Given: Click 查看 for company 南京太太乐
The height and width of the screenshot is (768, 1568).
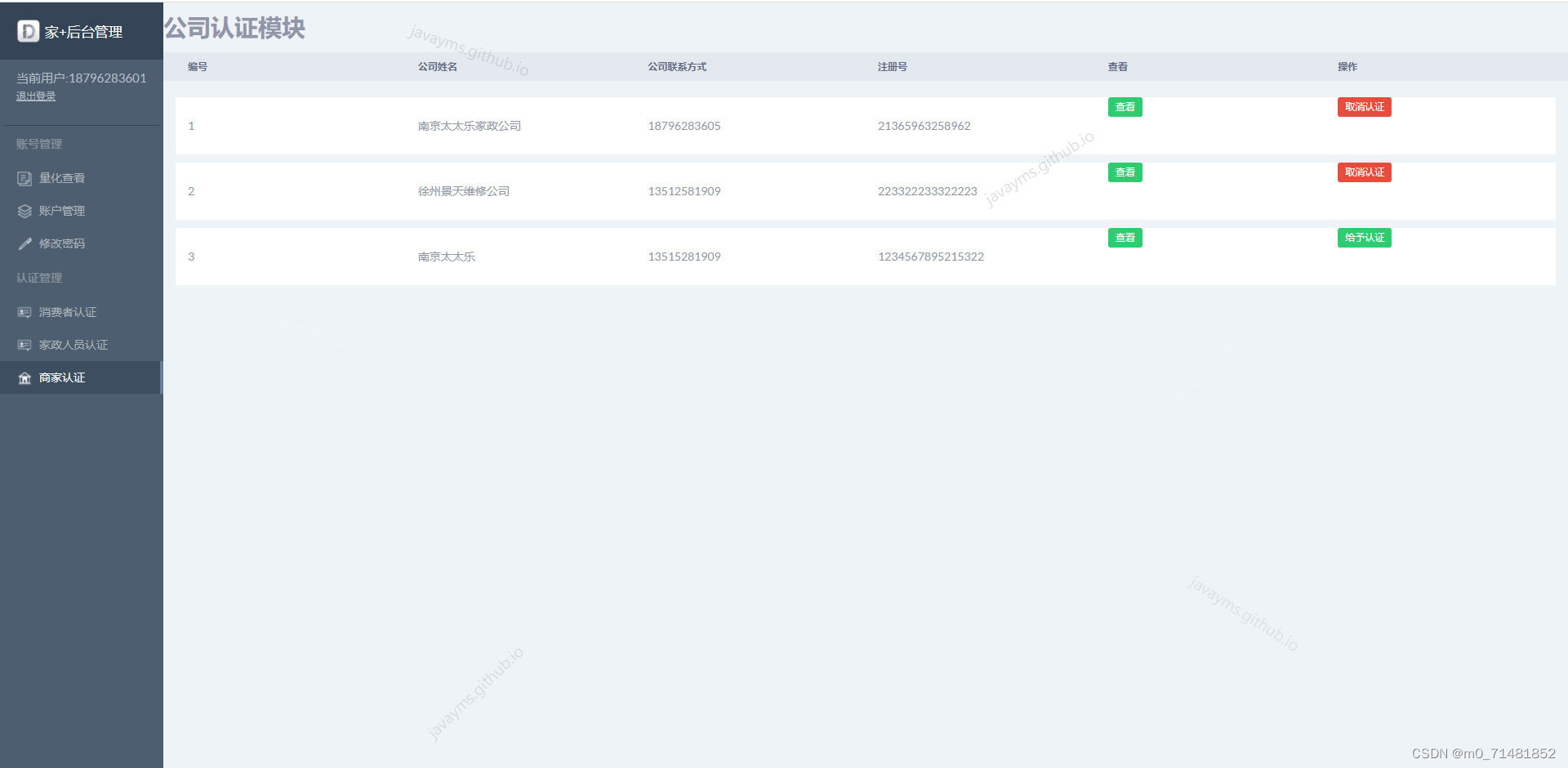Looking at the screenshot, I should coord(1125,238).
